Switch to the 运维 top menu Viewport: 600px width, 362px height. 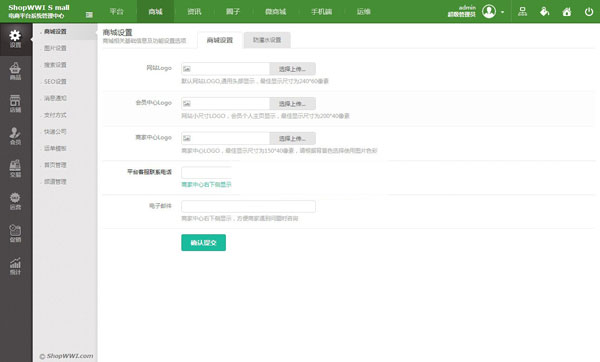[x=364, y=11]
